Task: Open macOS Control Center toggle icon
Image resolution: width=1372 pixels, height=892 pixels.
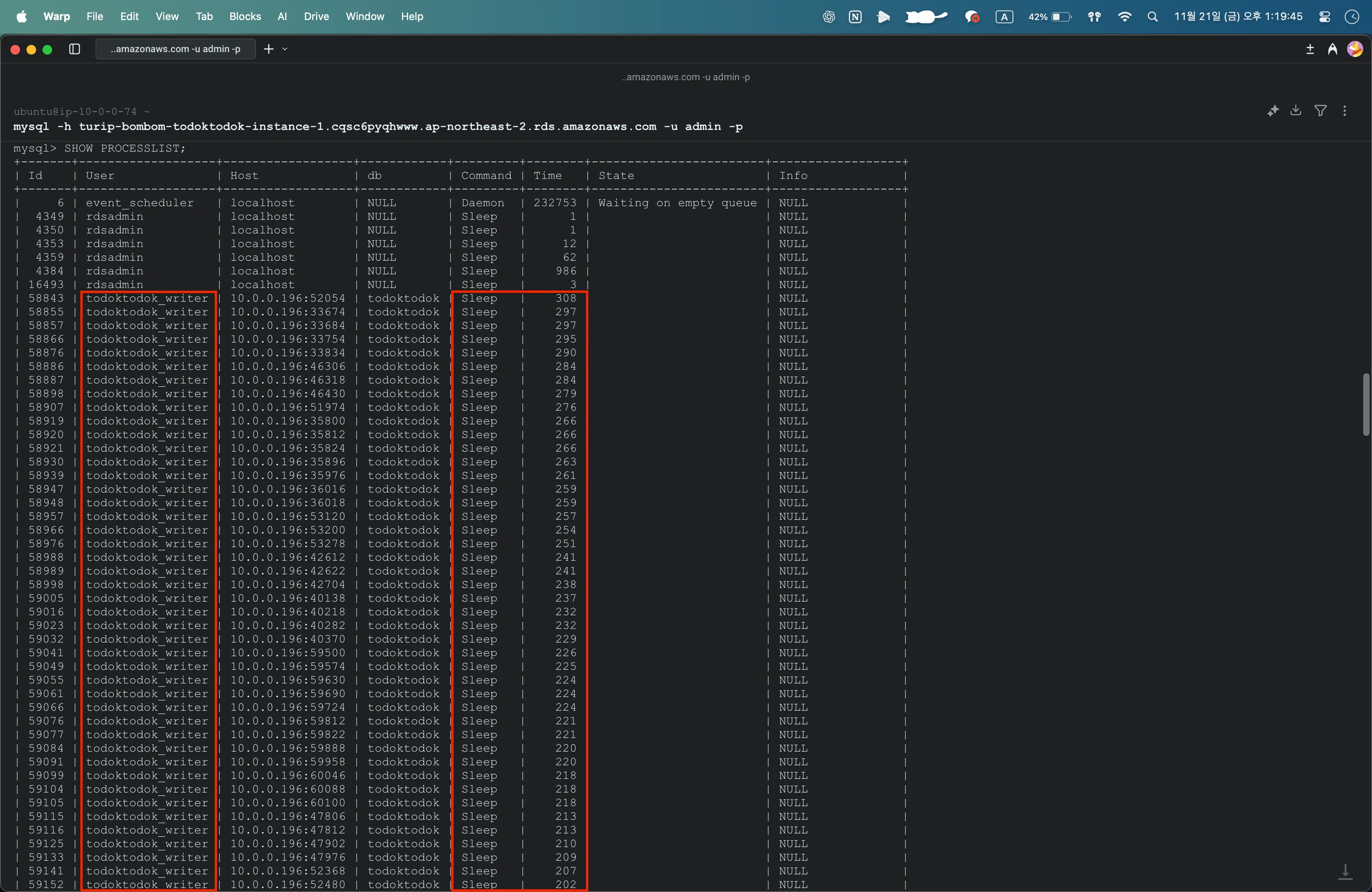Action: pyautogui.click(x=1325, y=17)
